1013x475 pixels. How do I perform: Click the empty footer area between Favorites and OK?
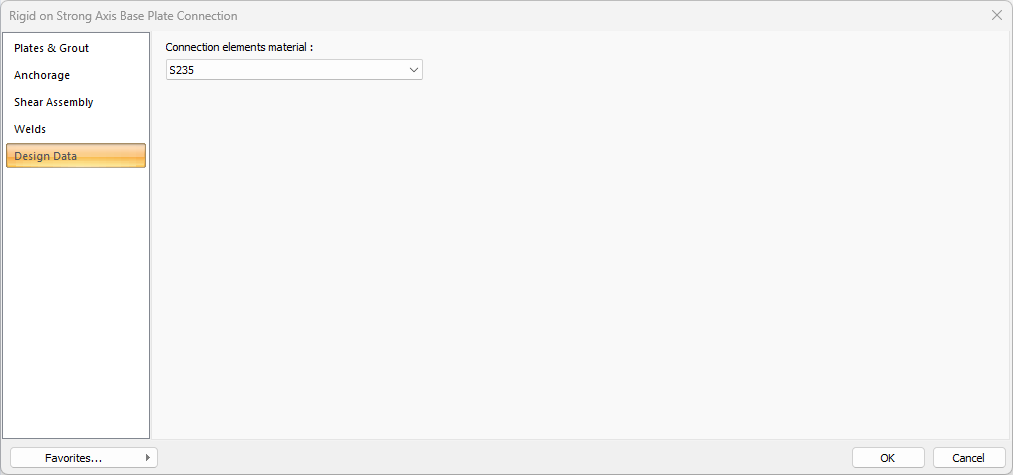[500, 458]
